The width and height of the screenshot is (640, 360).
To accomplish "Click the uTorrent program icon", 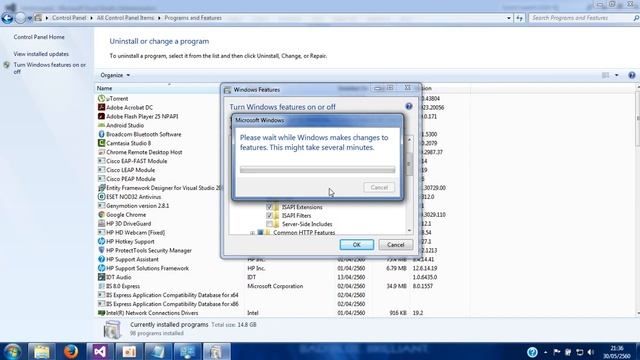I will pyautogui.click(x=101, y=98).
